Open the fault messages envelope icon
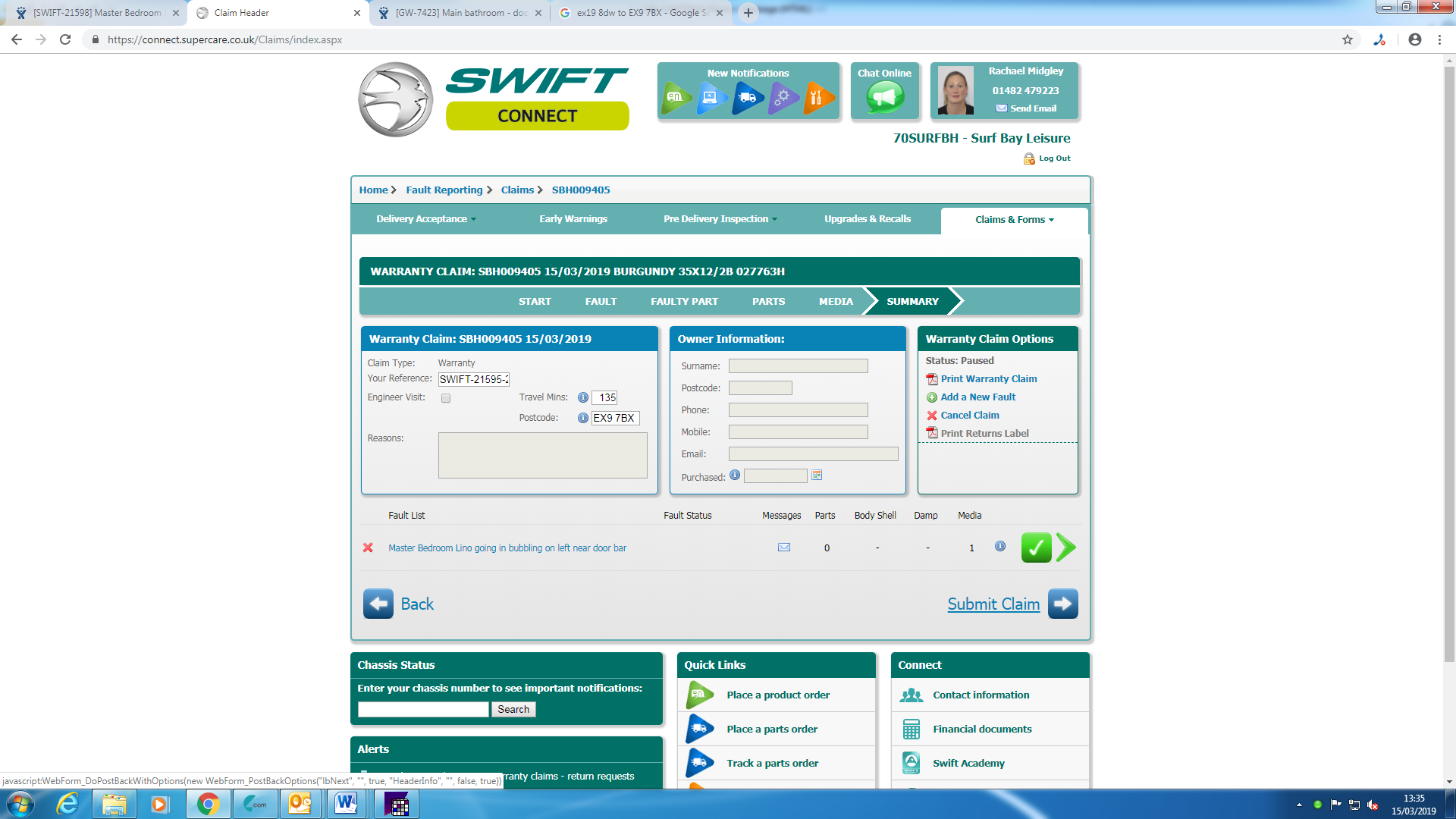Image resolution: width=1456 pixels, height=819 pixels. pos(784,548)
